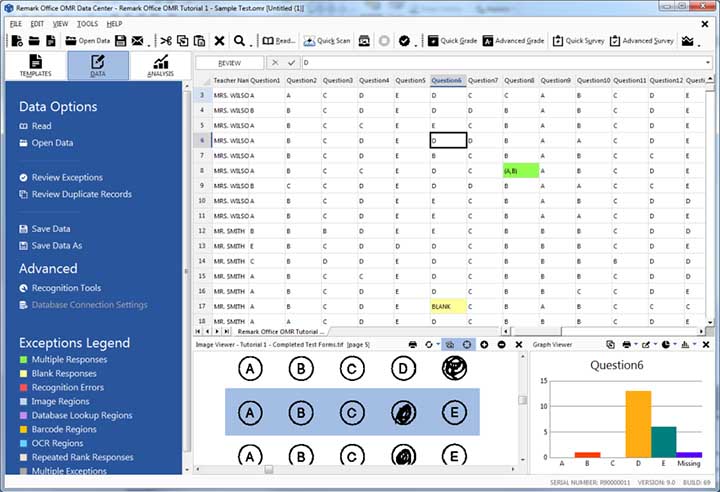
Task: Open dropdown arrow next to Email icon
Action: coord(149,45)
